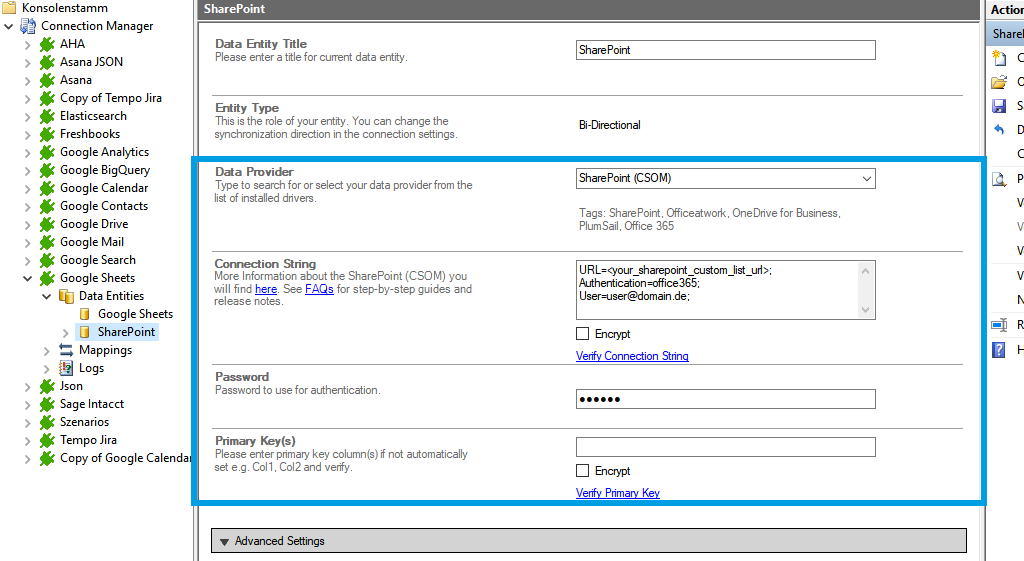Click the Verify Connection String link

[632, 356]
